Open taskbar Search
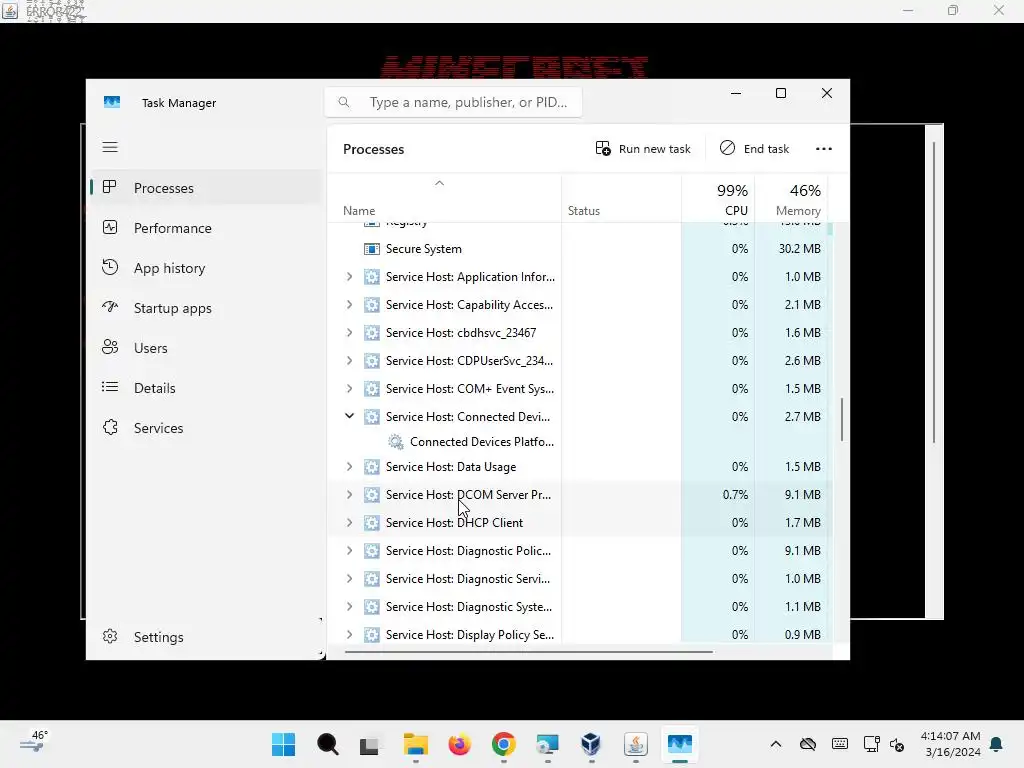The image size is (1024, 768). pos(327,744)
